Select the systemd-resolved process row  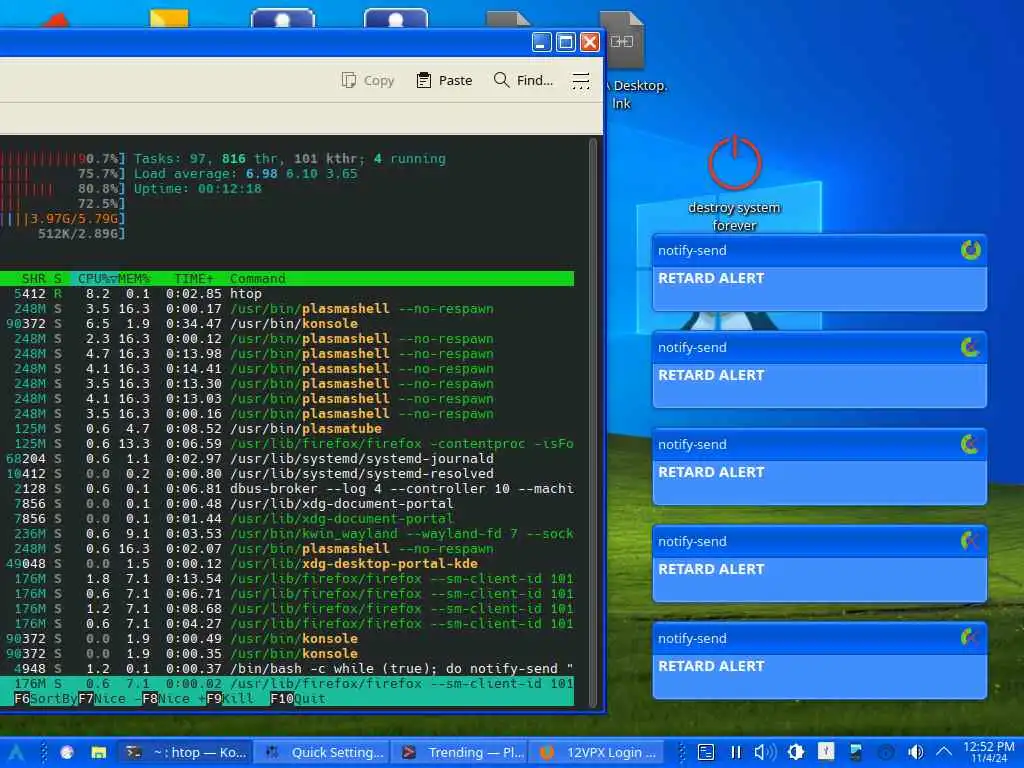287,474
